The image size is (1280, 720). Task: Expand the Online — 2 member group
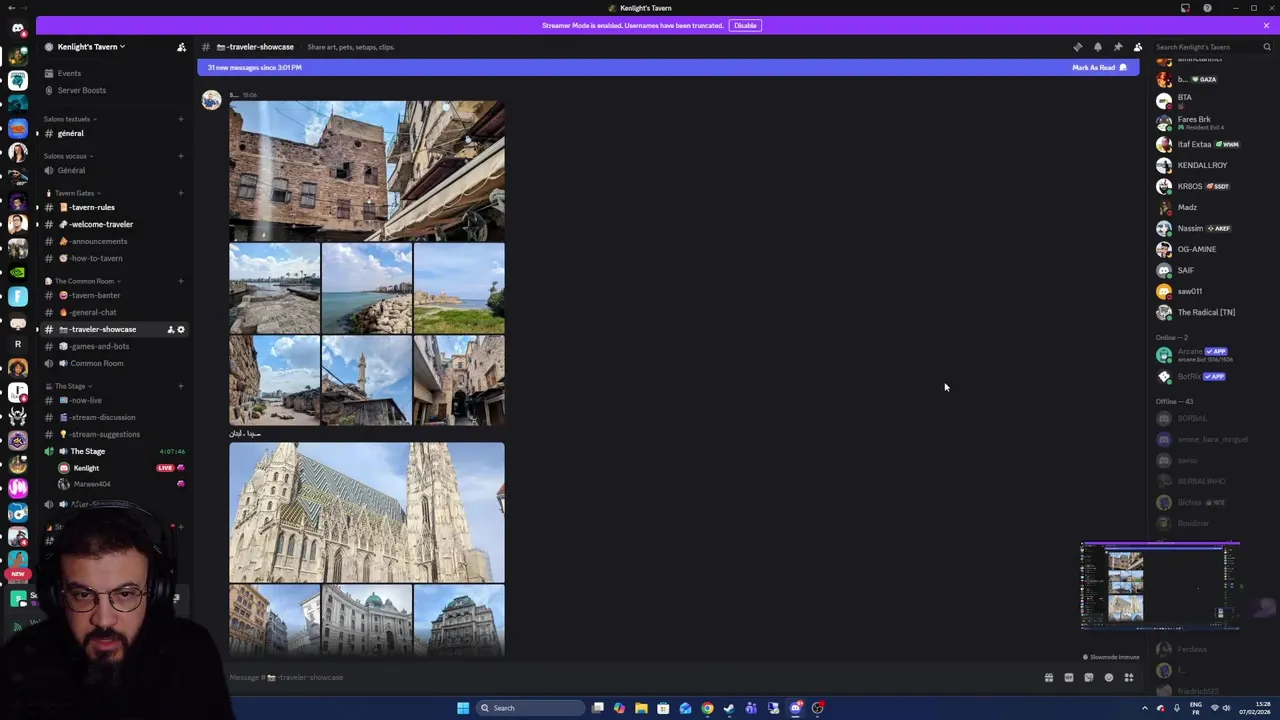(1172, 338)
